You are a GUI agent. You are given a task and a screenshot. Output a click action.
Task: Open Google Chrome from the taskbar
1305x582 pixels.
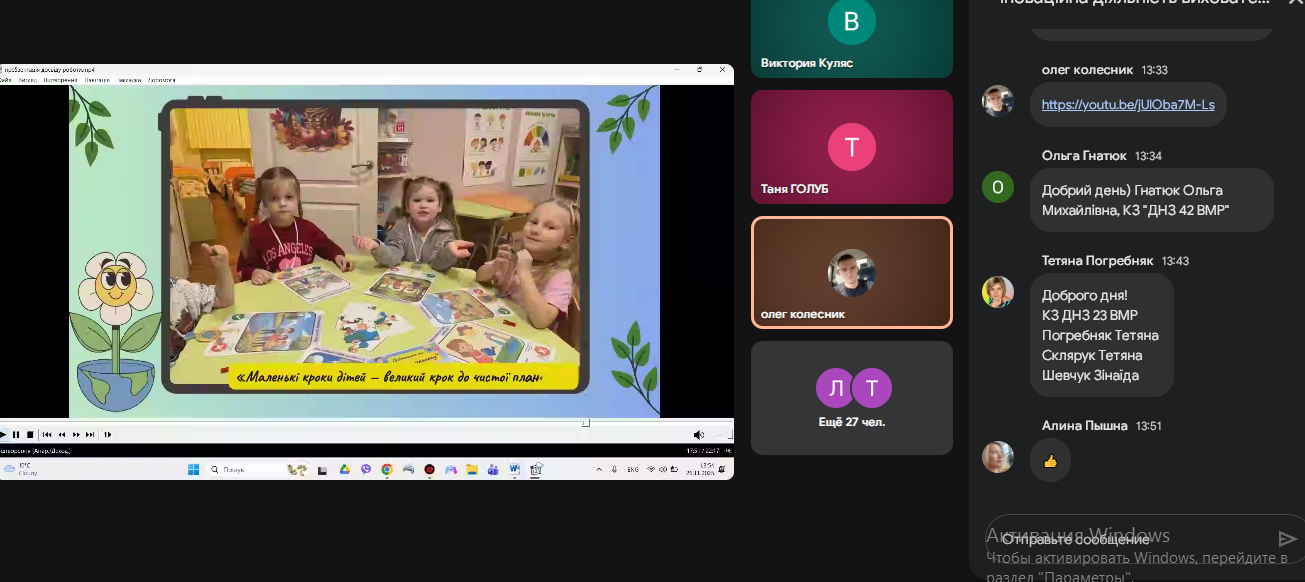387,469
